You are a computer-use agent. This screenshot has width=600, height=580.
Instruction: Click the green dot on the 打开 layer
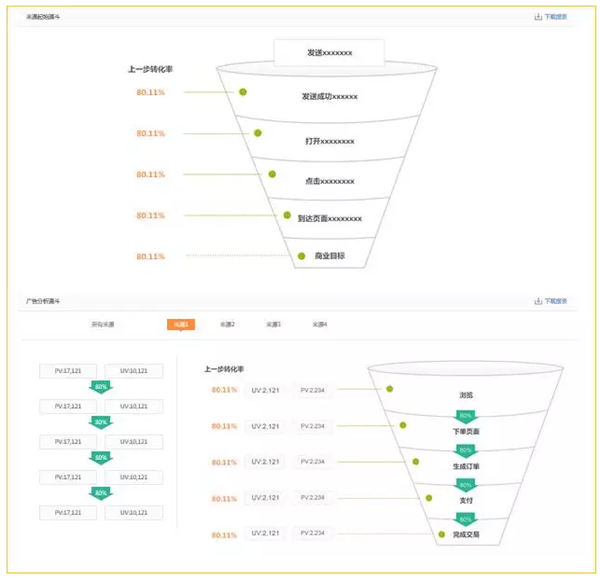point(258,133)
